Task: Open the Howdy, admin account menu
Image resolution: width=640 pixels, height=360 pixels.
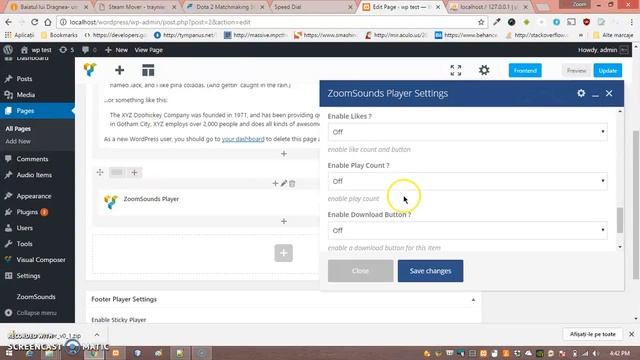Action: coord(603,50)
